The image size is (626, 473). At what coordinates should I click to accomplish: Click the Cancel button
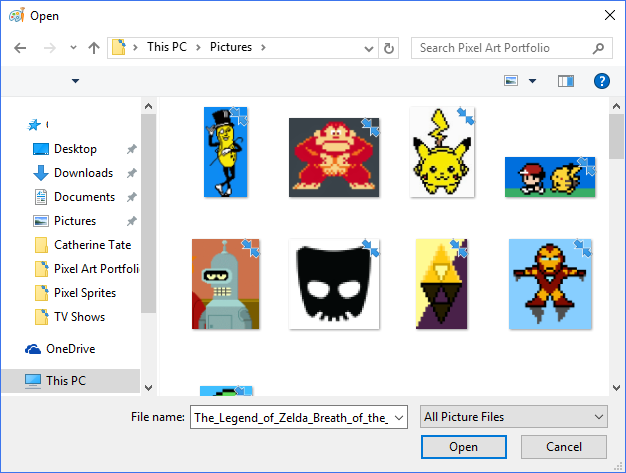coord(564,447)
